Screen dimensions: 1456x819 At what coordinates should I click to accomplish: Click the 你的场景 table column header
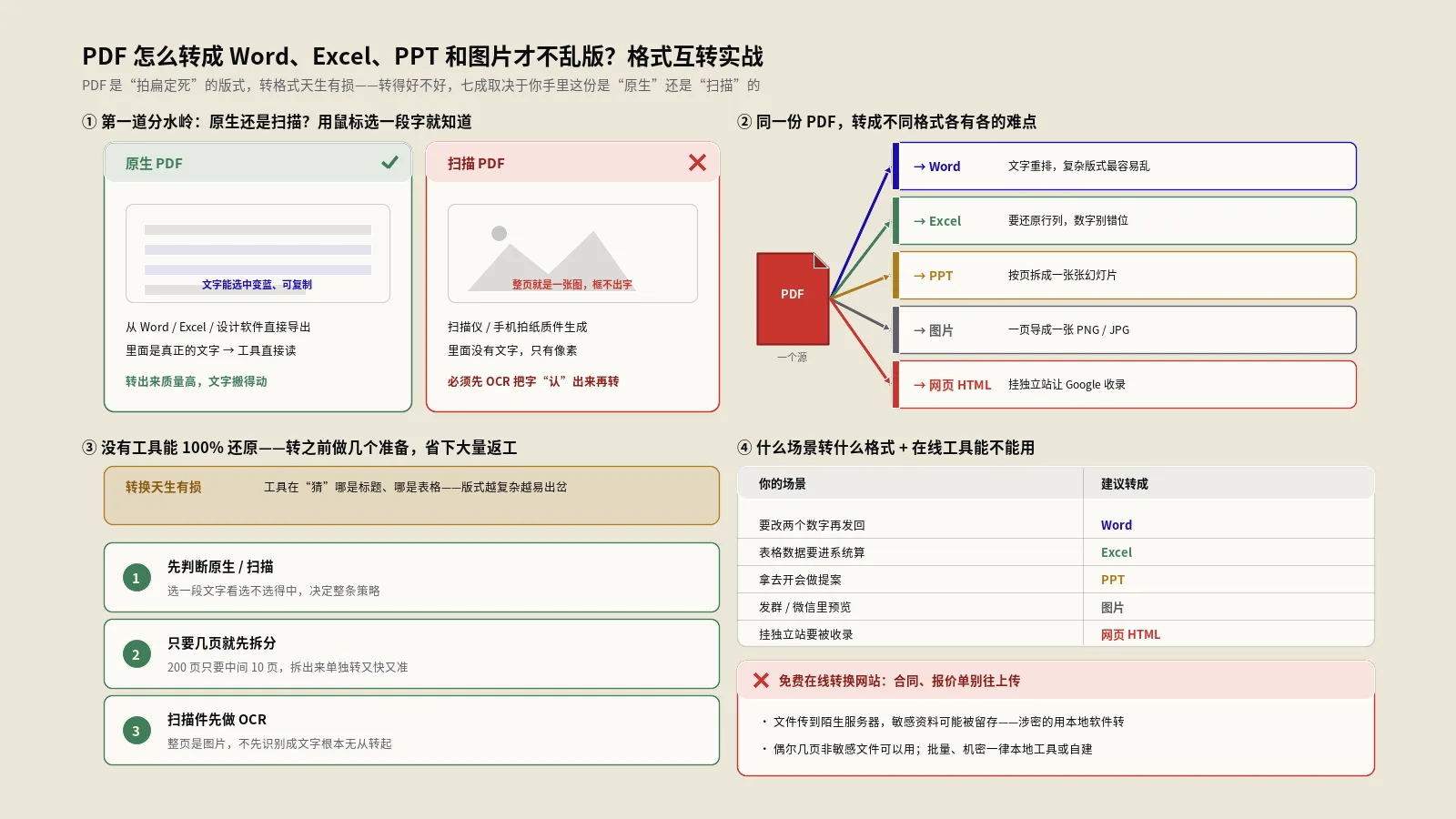point(910,484)
